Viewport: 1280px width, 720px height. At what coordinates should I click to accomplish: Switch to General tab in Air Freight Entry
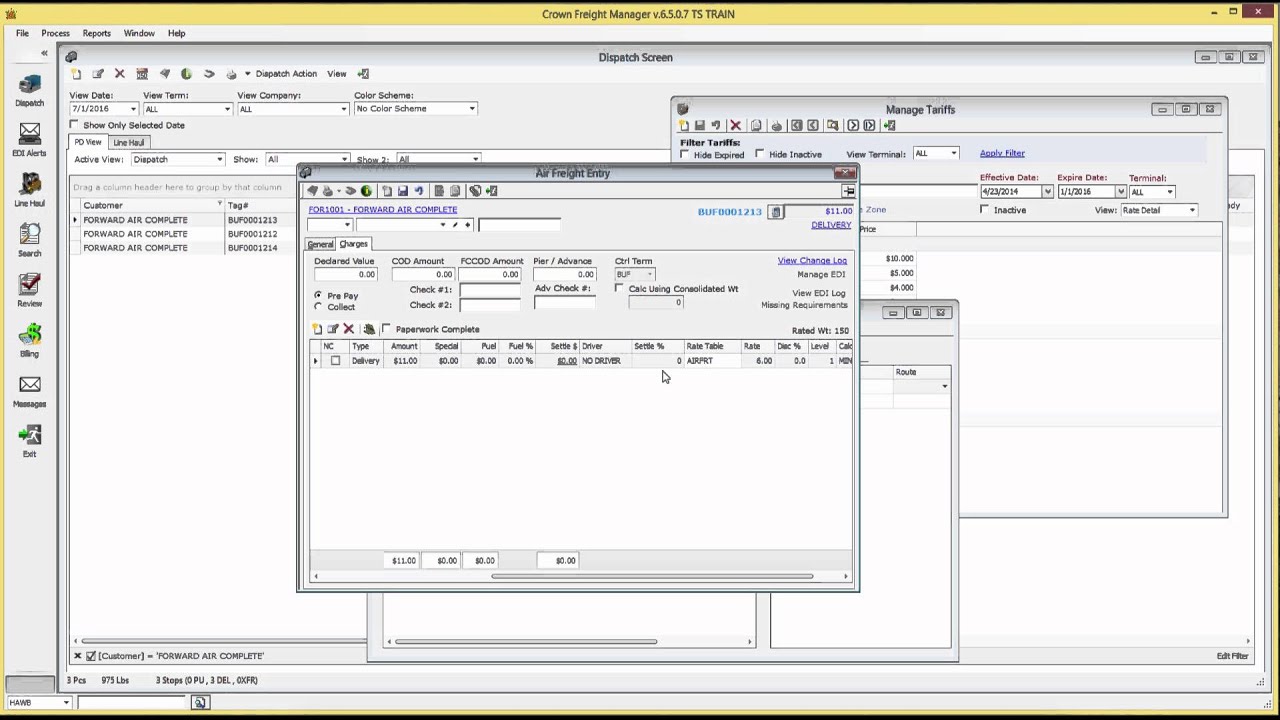[320, 245]
